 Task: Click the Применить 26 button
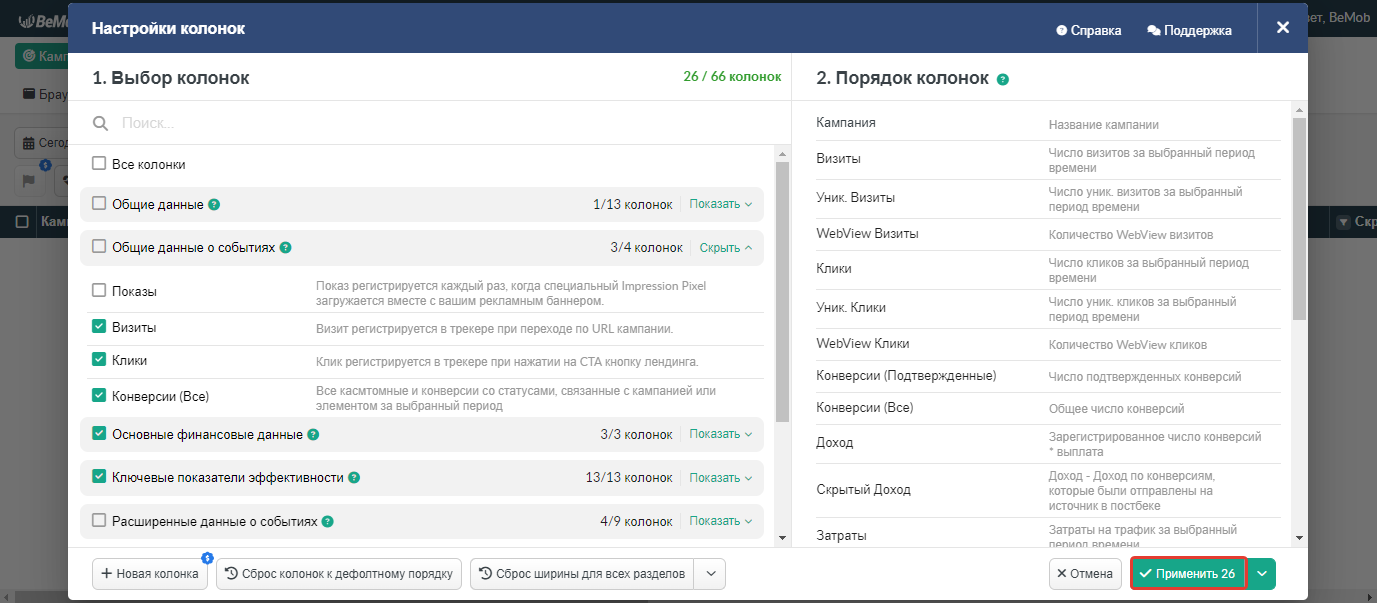(x=1188, y=574)
